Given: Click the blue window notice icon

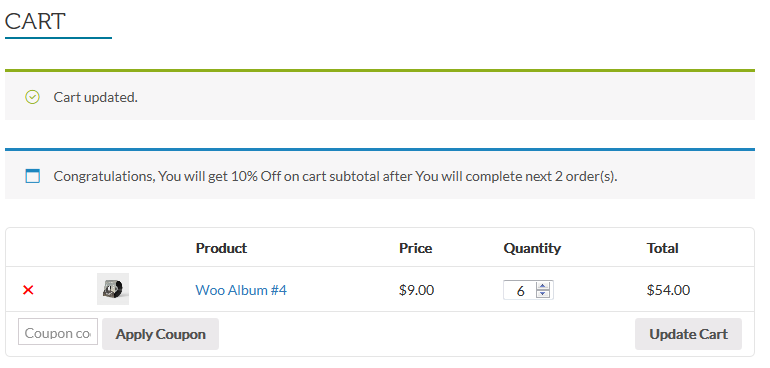Looking at the screenshot, I should point(32,176).
